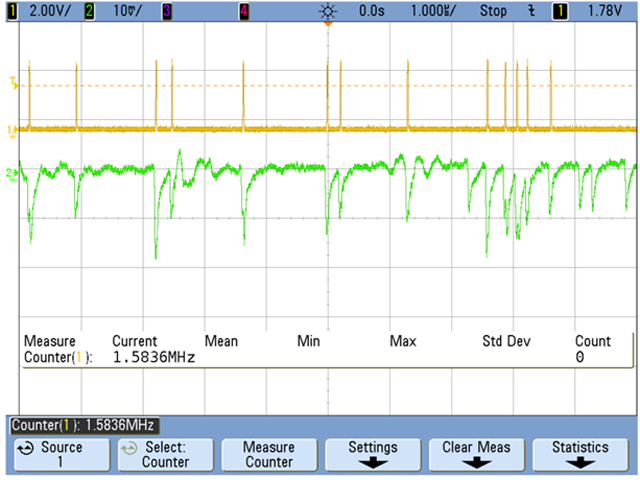This screenshot has height=480, width=640.
Task: Click the Current value 1.5836MHz
Action: click(x=153, y=358)
